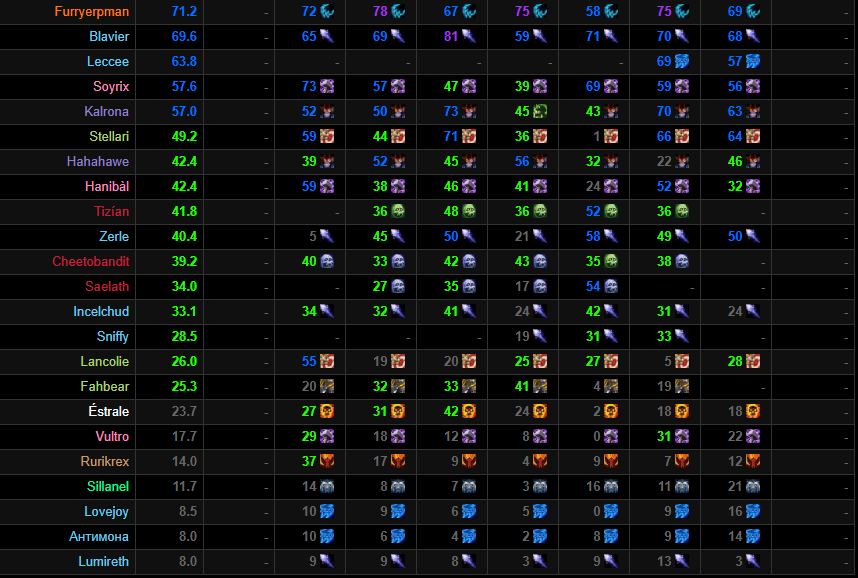This screenshot has height=578, width=858.
Task: Open Furryerpman's character page
Action: 92,11
